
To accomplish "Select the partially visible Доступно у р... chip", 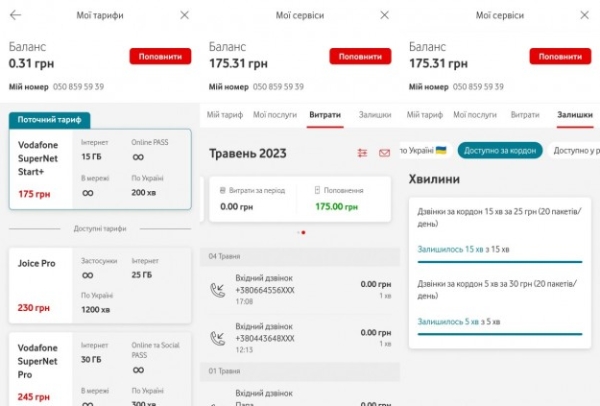I will (x=575, y=150).
